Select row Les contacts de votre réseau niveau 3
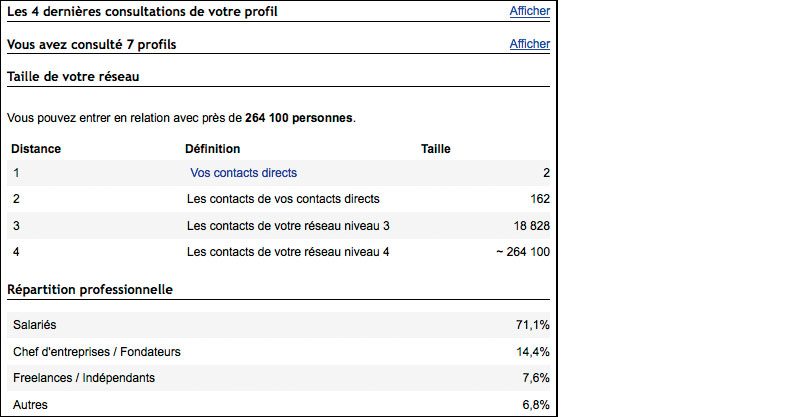 click(279, 226)
